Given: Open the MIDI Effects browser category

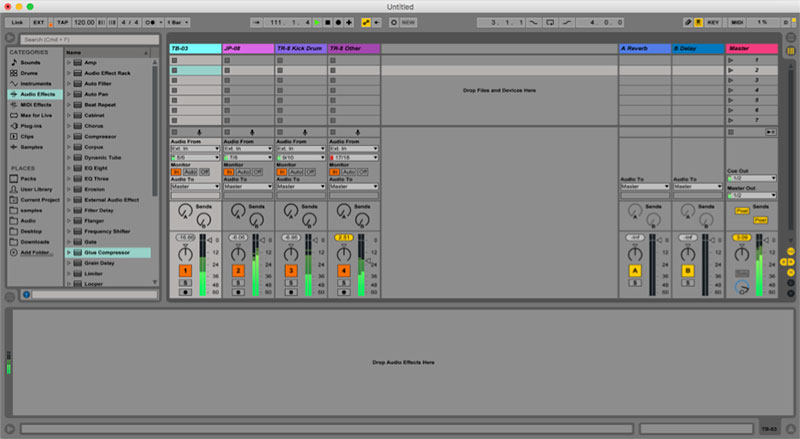Looking at the screenshot, I should pos(36,105).
